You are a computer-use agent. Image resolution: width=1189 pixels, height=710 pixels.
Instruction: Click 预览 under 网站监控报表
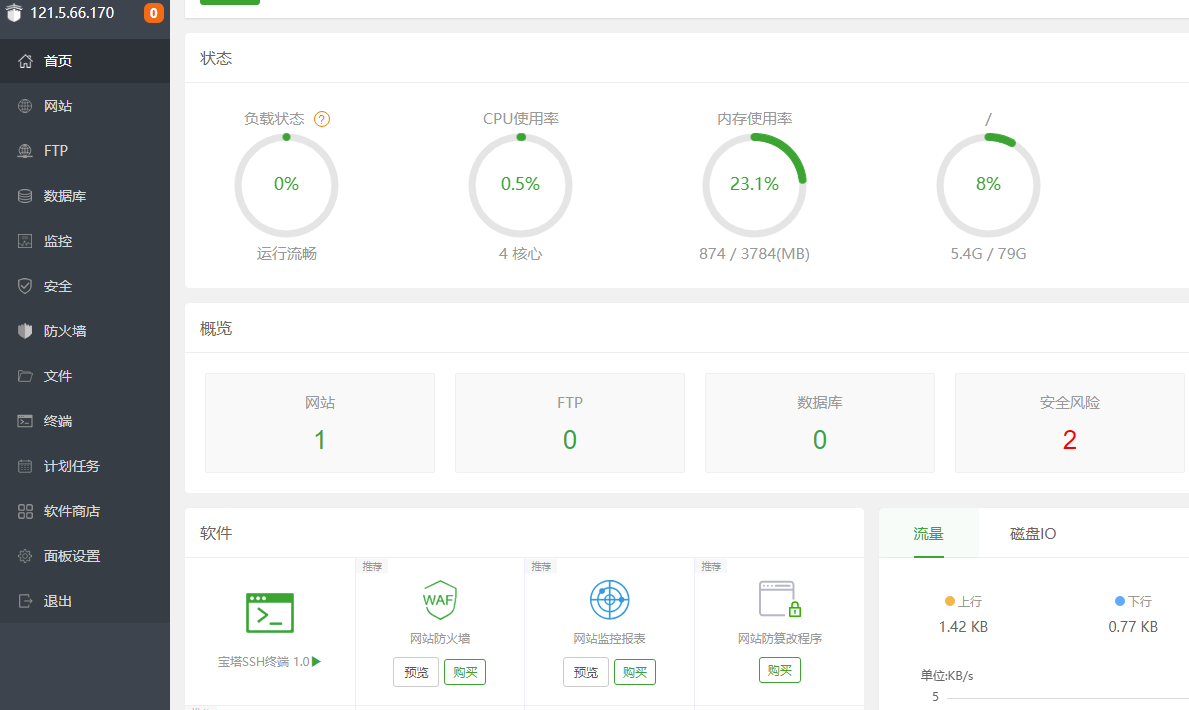tap(585, 672)
